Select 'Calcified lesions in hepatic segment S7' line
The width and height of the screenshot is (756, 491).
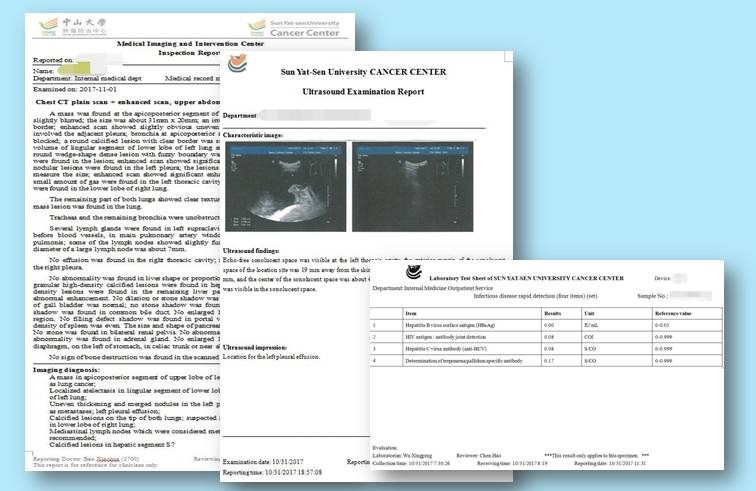(x=112, y=445)
